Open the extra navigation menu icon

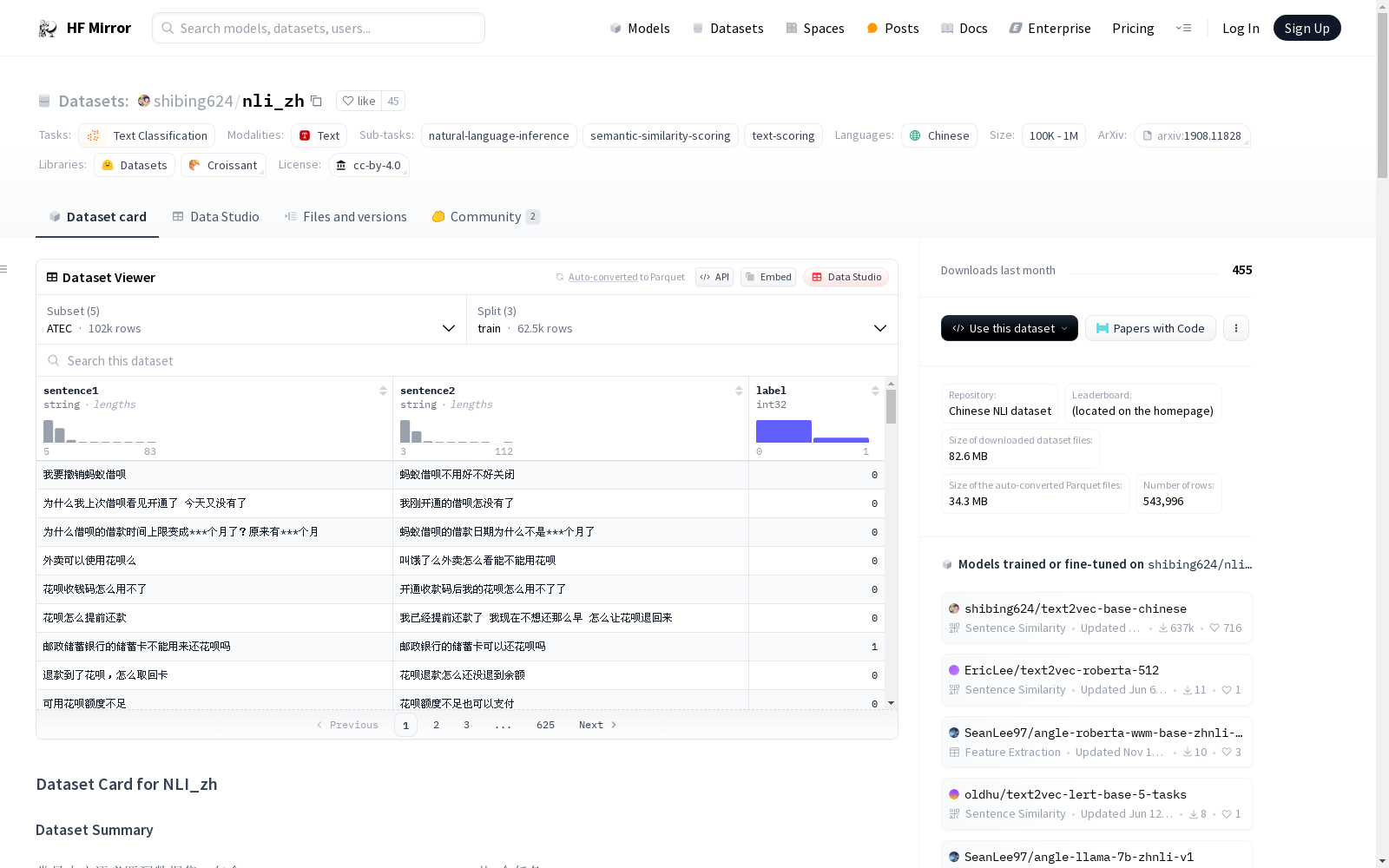1183,28
